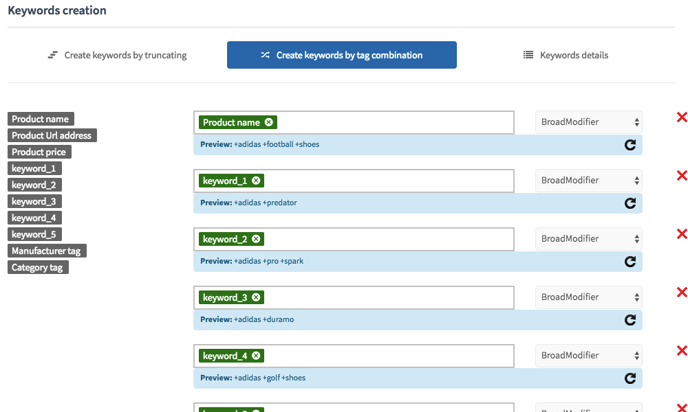Click the Keywords creation heading

point(57,11)
